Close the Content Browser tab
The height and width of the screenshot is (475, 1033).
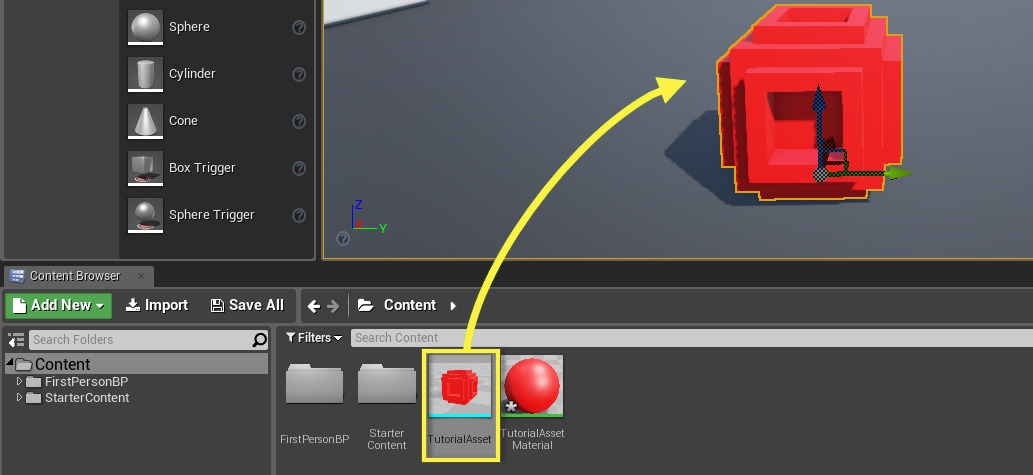pyautogui.click(x=140, y=276)
